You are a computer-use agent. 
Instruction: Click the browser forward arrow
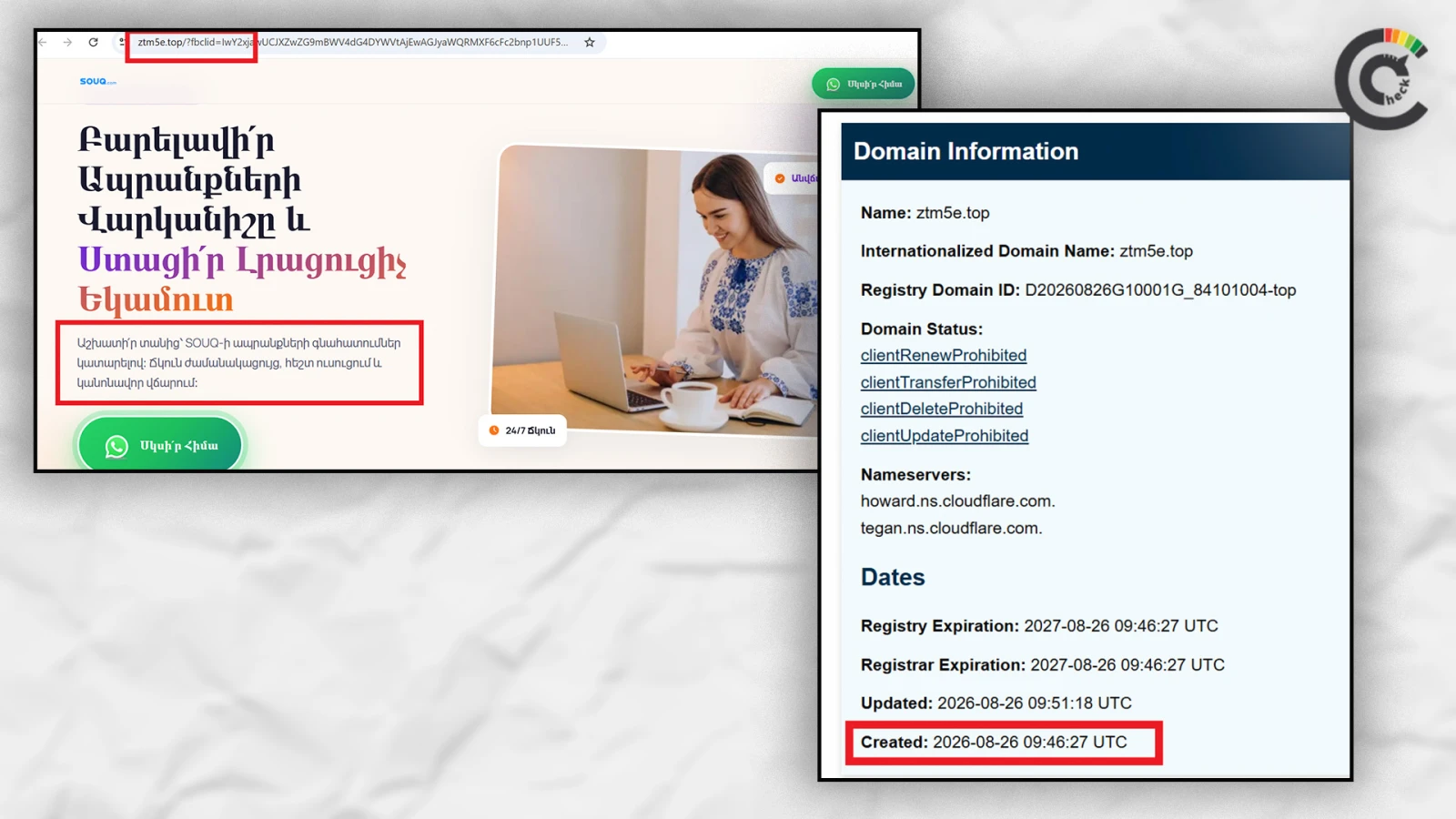tap(67, 42)
